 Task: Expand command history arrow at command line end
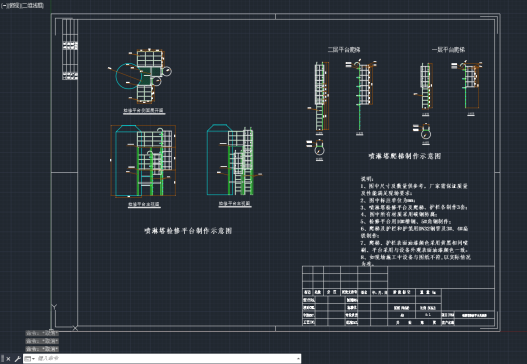[x=298, y=359]
